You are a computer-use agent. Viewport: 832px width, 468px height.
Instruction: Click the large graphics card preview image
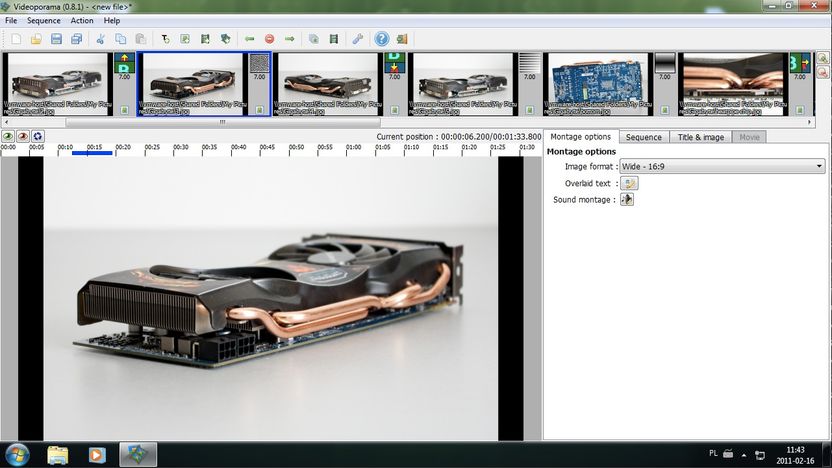271,298
